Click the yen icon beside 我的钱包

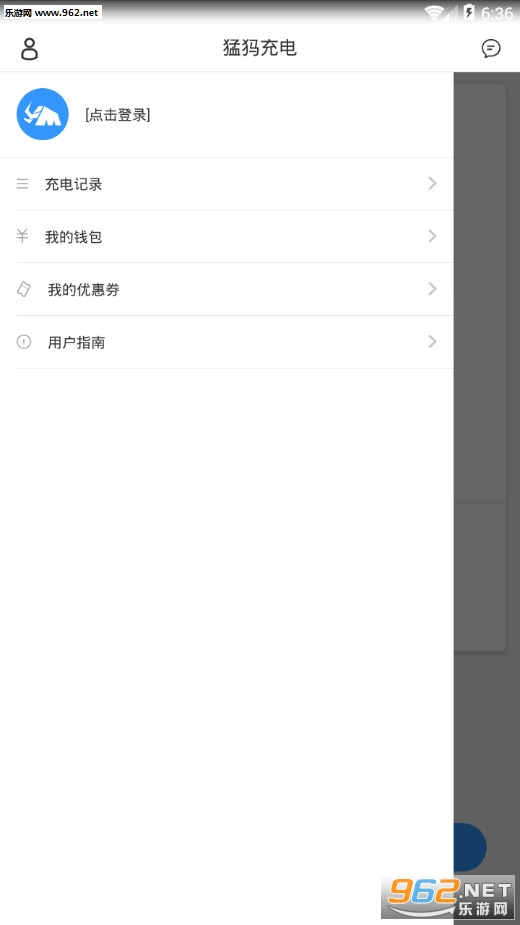point(22,237)
